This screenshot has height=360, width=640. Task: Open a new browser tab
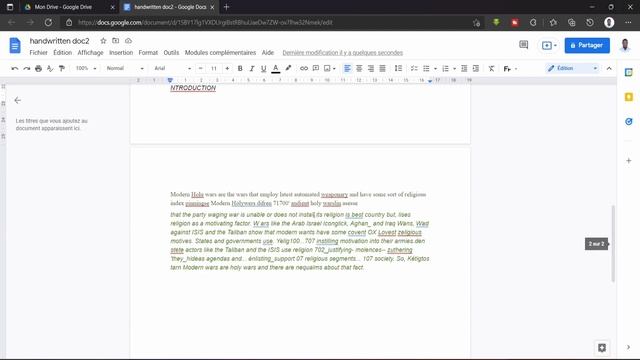[x=227, y=7]
